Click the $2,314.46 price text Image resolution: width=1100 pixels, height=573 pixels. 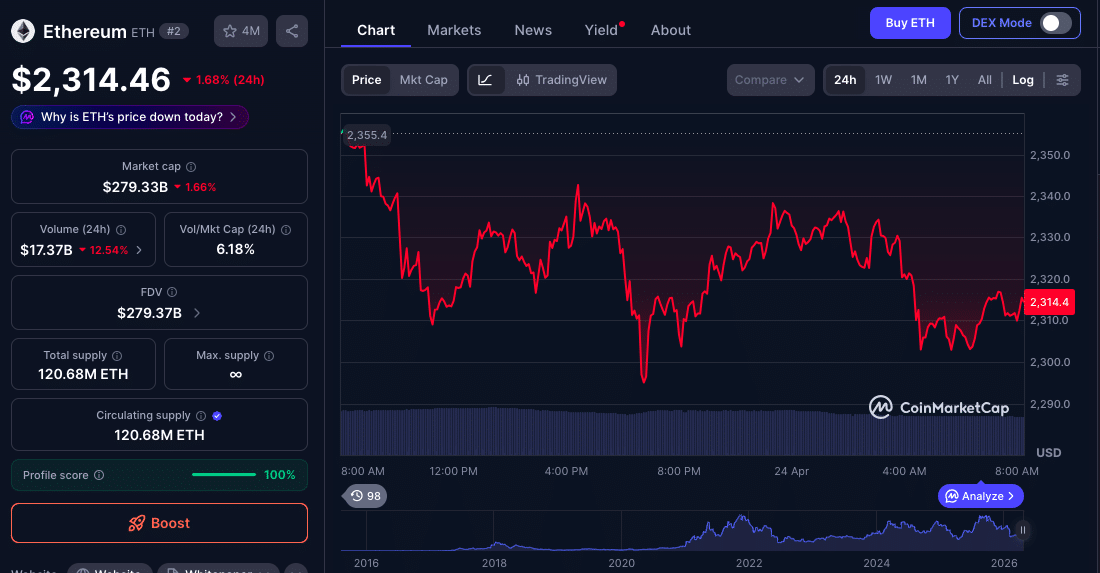91,79
